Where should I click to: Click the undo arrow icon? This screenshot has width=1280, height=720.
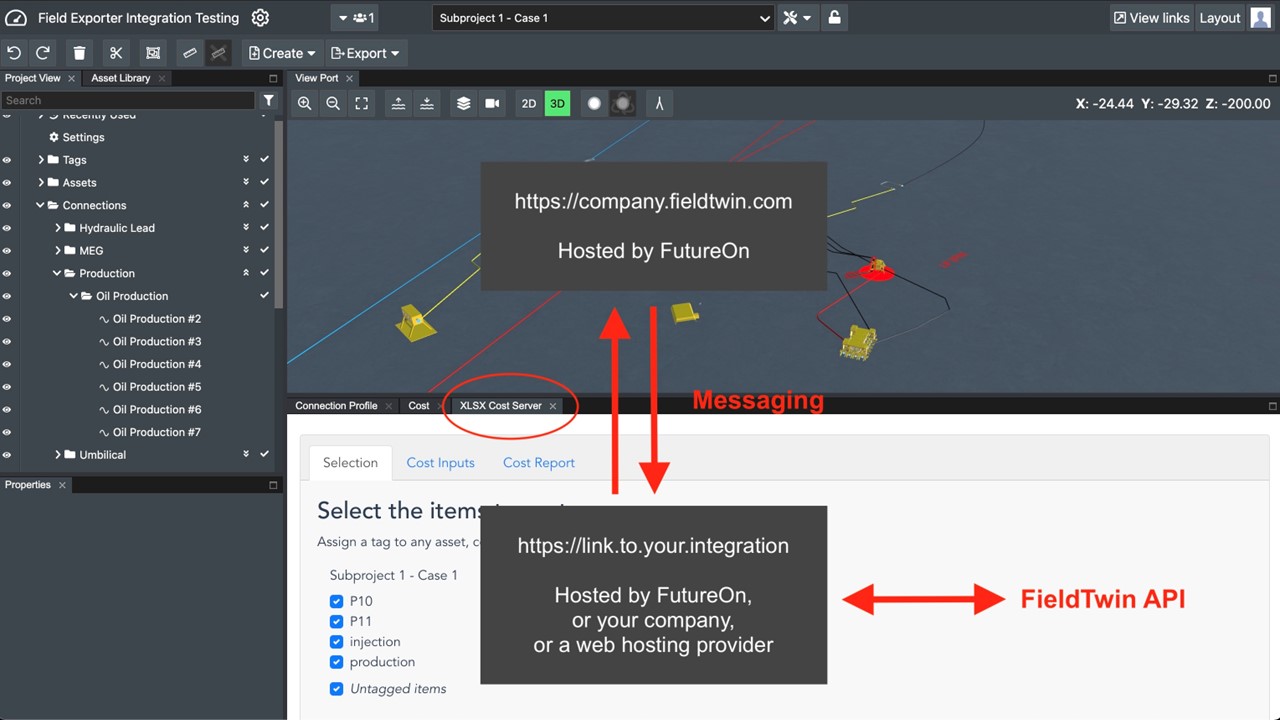pos(14,53)
